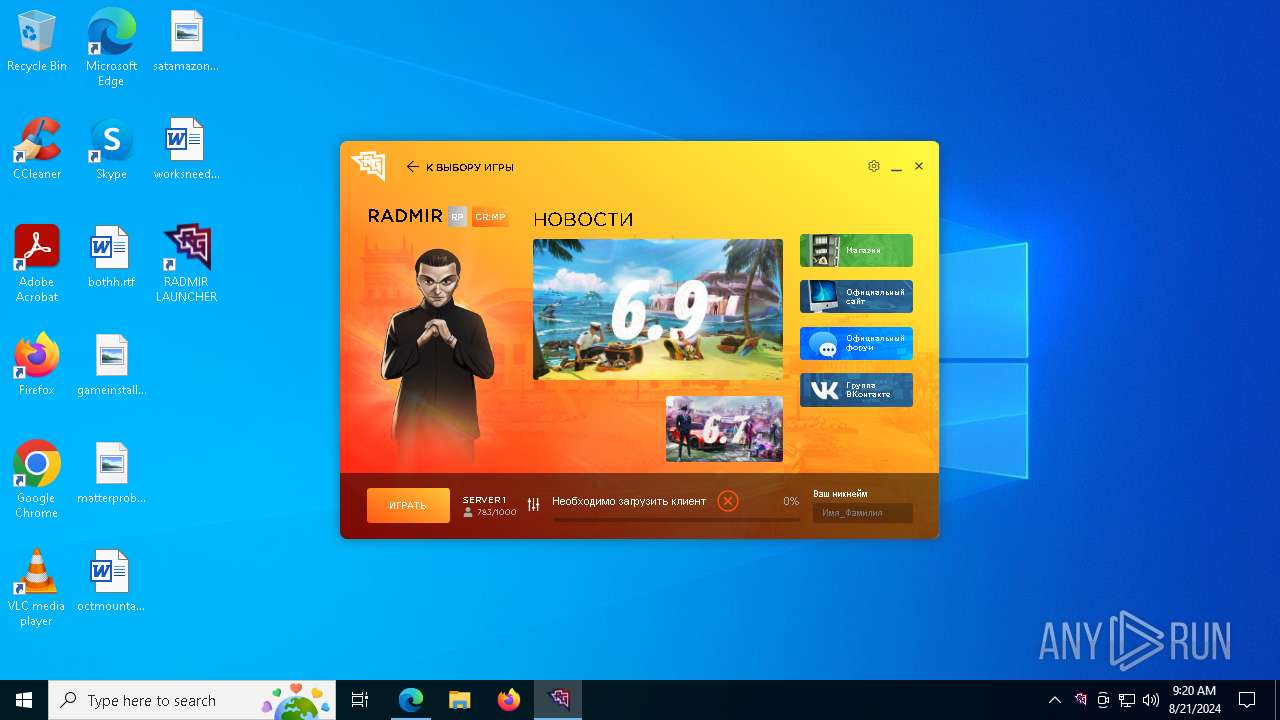The height and width of the screenshot is (720, 1280).
Task: Select Firefox desktop shortcut
Action: coord(37,365)
